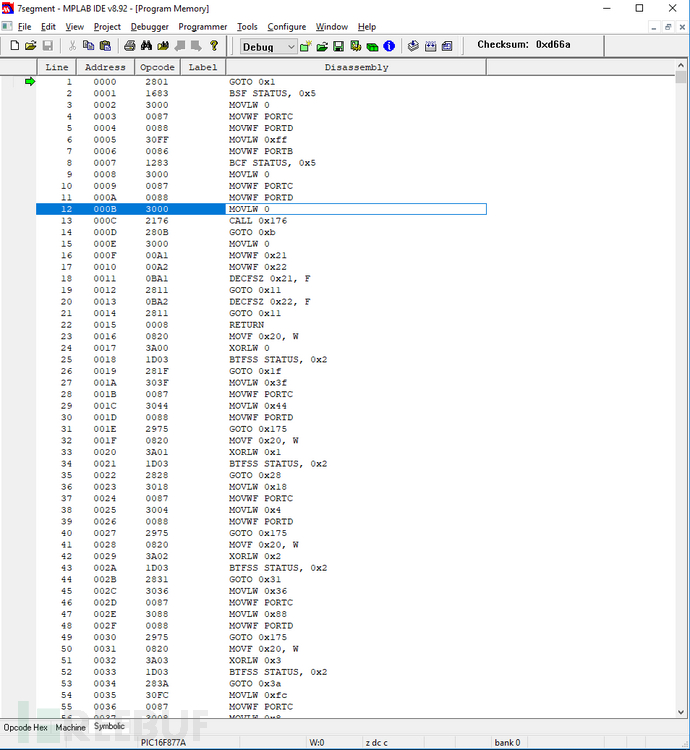Select line 1 GOTO 0x1
690x750 pixels.
click(x=261, y=82)
